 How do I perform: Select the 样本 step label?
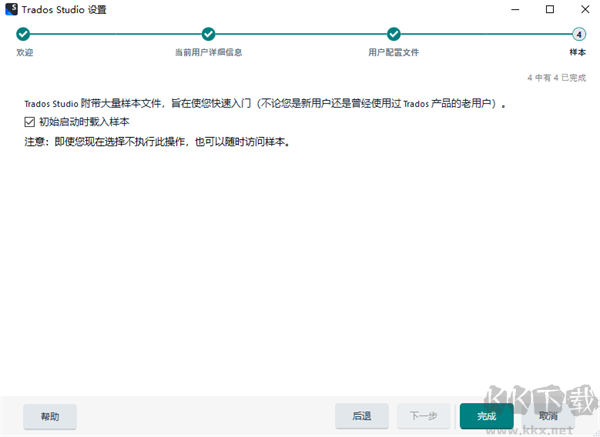pyautogui.click(x=577, y=52)
